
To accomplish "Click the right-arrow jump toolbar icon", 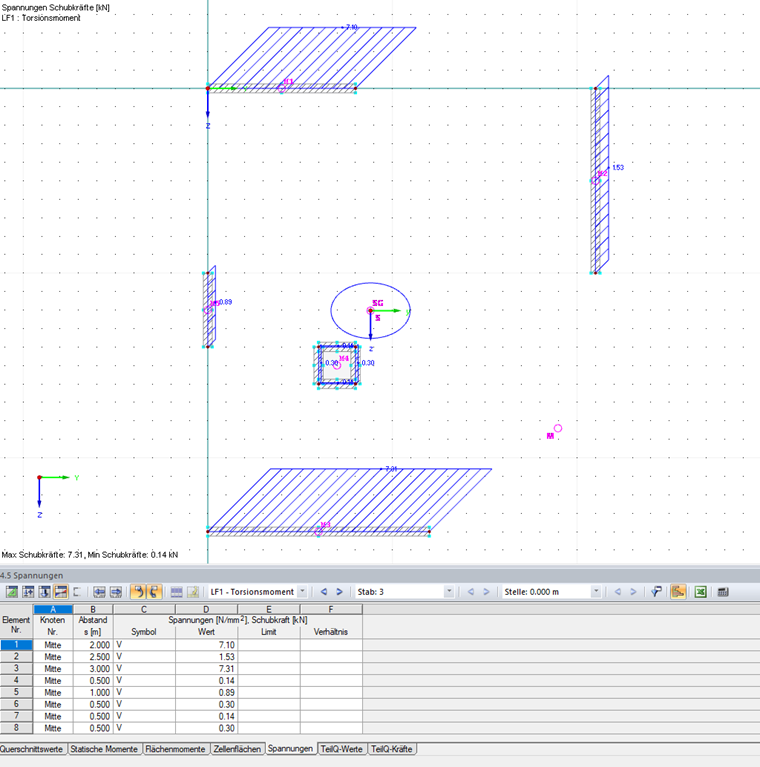I will (116, 592).
